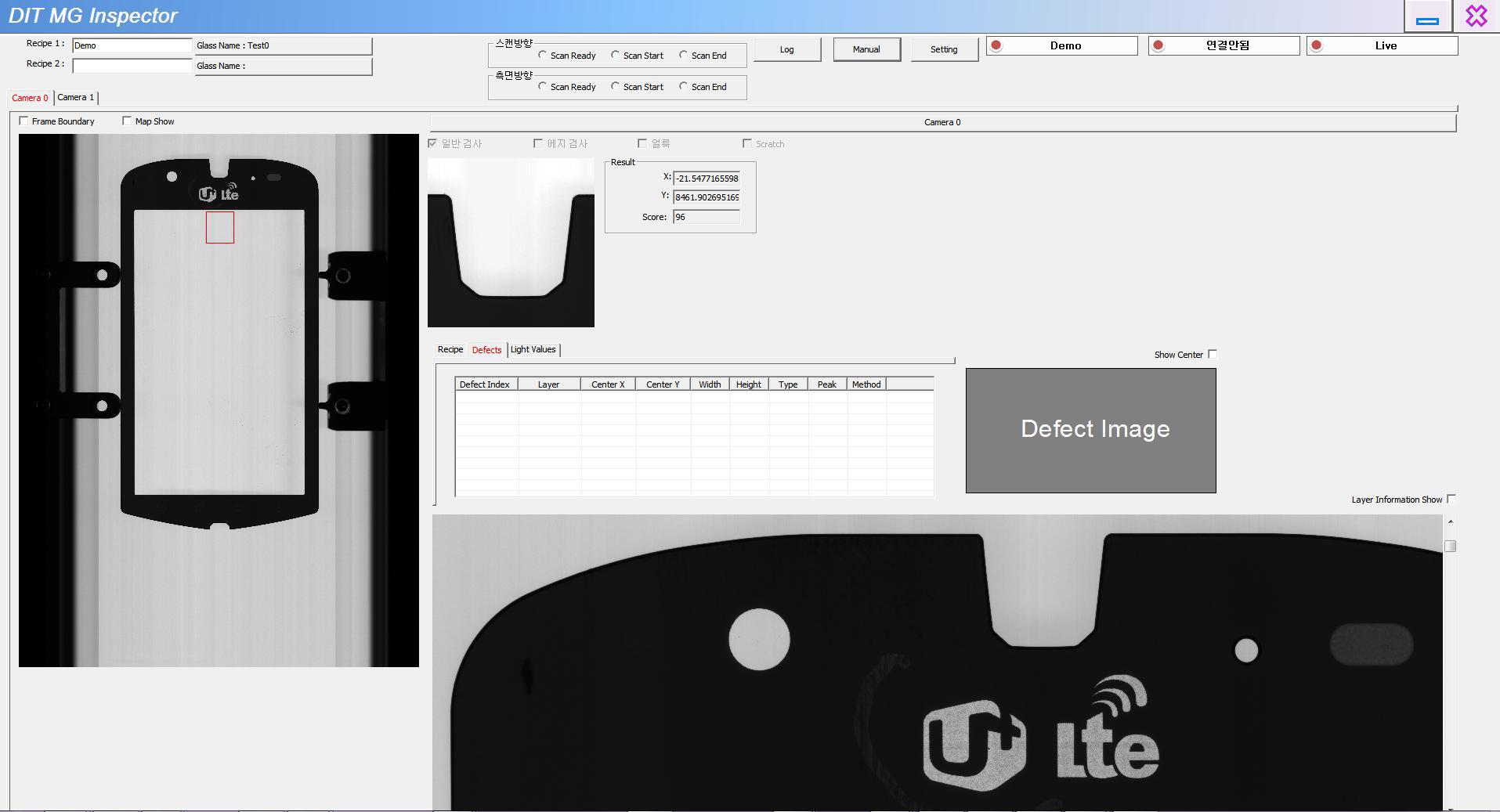The height and width of the screenshot is (812, 1500).
Task: Click the empty Glass Name field for Recipe 2
Action: (x=283, y=66)
